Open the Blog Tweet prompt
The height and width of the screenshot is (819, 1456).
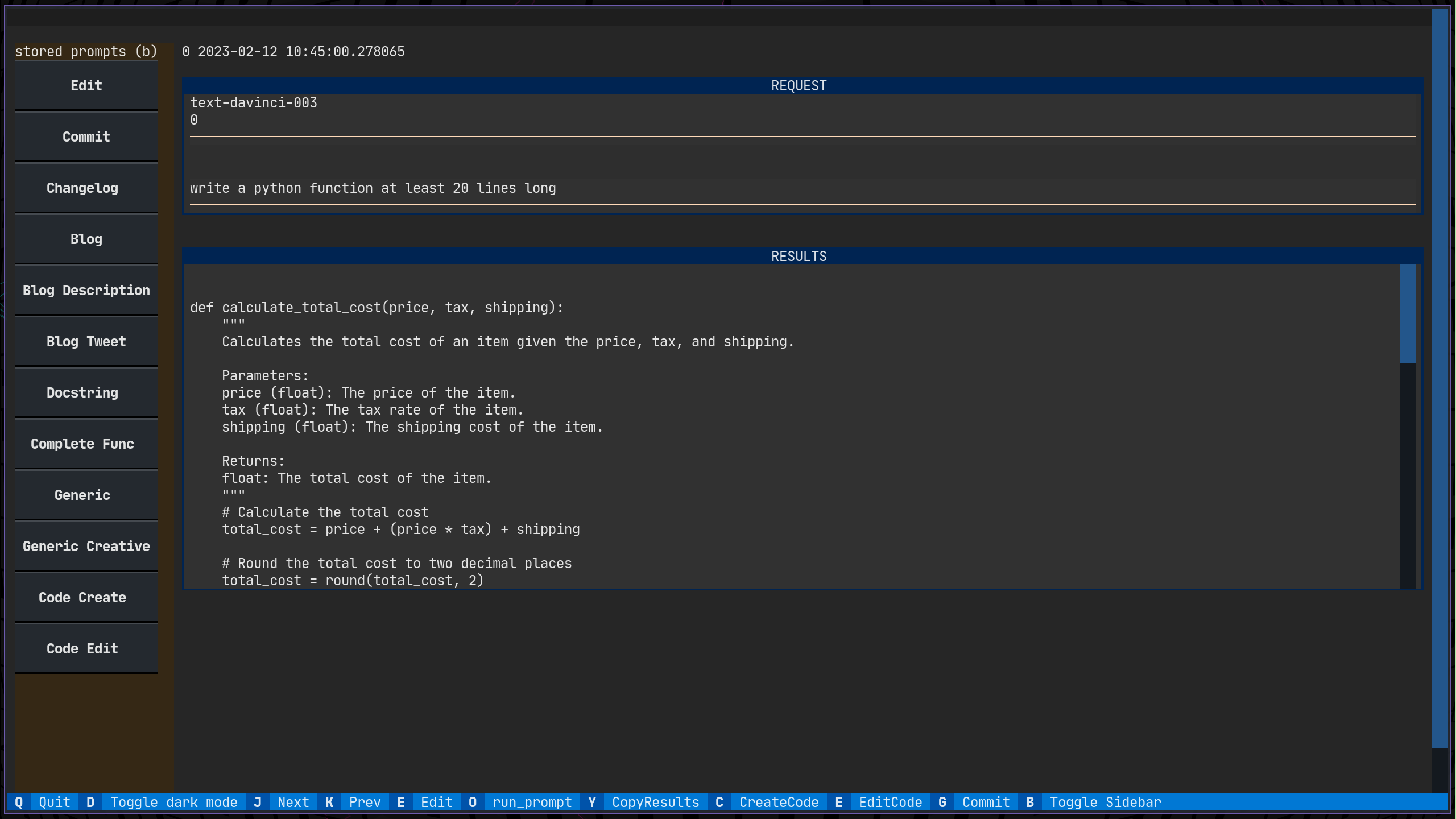(86, 341)
